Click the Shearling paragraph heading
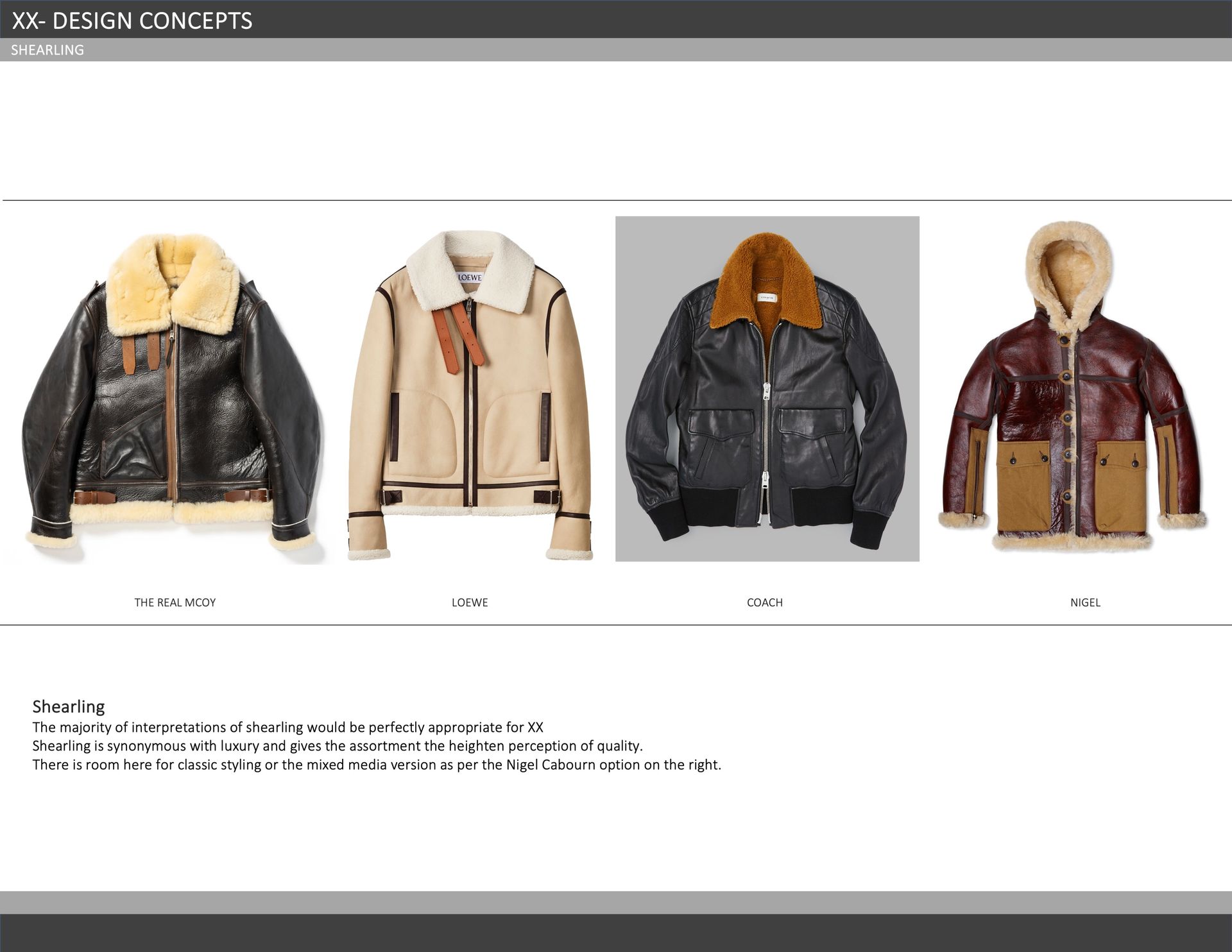The image size is (1232, 952). (69, 706)
